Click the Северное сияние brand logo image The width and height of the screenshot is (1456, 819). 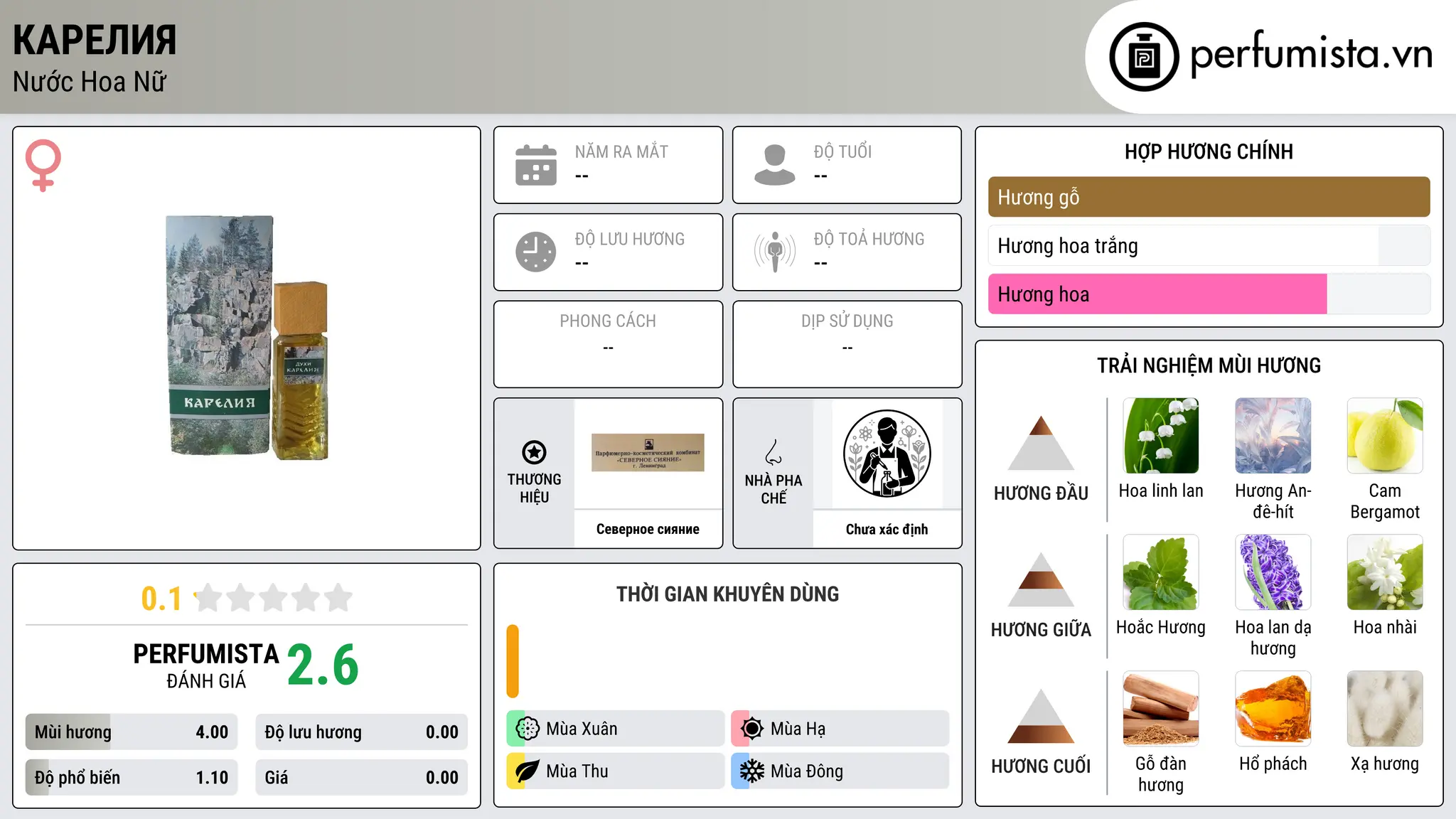(648, 453)
